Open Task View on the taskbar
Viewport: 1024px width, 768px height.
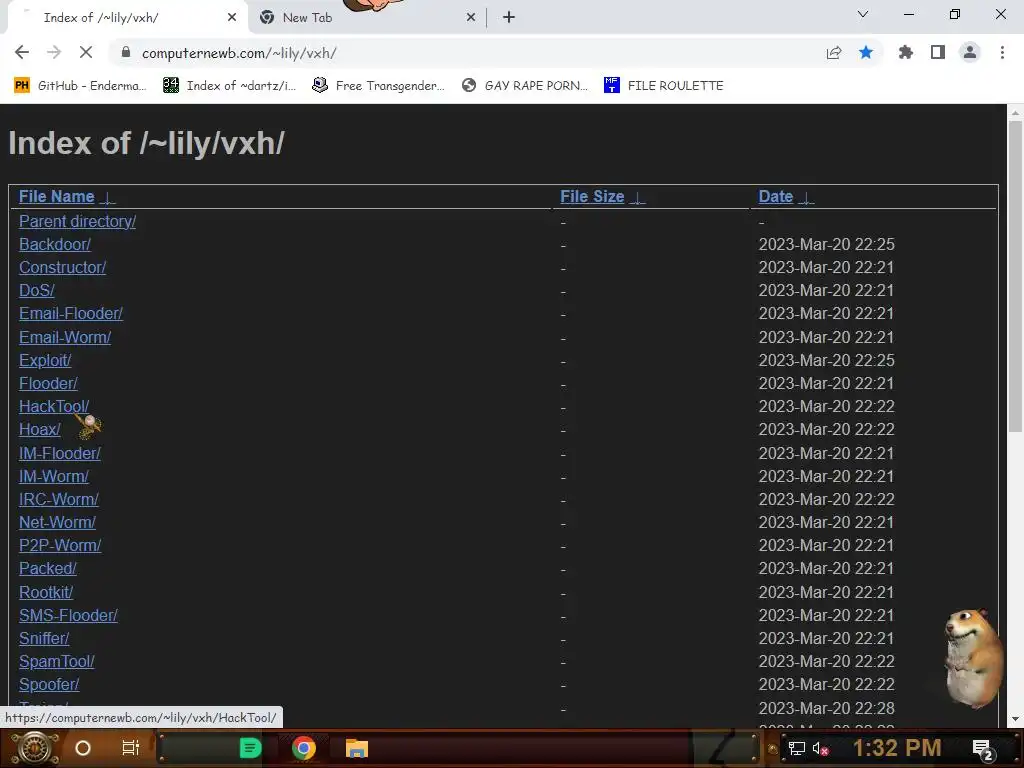[x=131, y=748]
